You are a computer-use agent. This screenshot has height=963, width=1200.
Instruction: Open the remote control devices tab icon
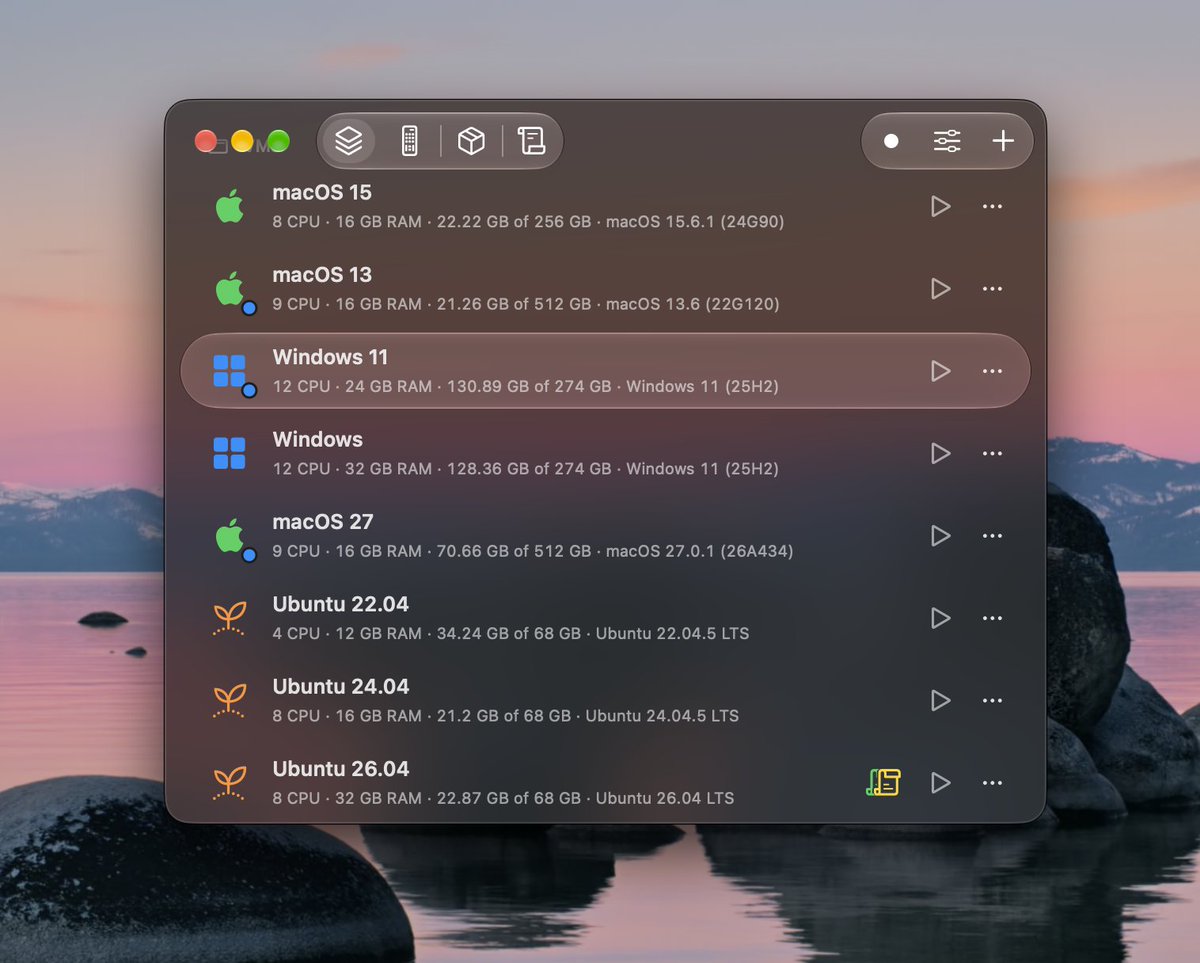(409, 141)
